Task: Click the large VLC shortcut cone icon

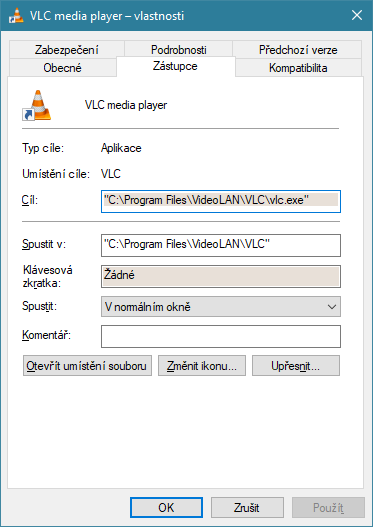Action: (x=37, y=105)
